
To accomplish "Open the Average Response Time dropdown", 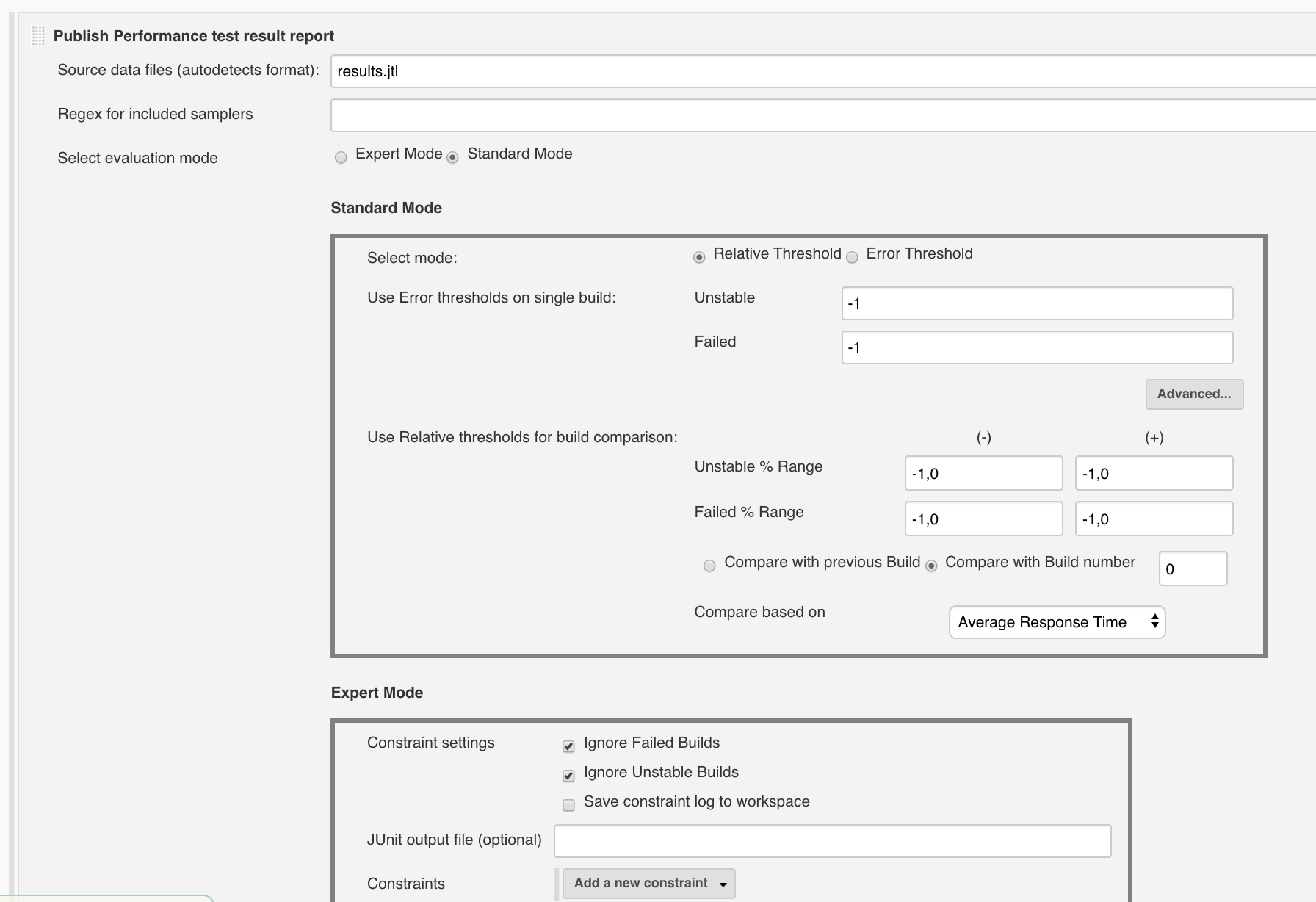I will (x=1057, y=622).
